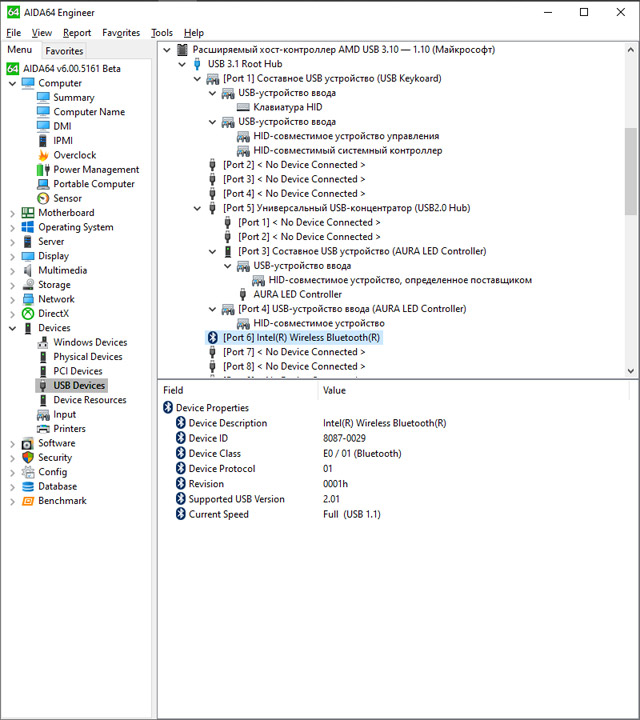Open the File menu
640x720 pixels.
pos(14,33)
